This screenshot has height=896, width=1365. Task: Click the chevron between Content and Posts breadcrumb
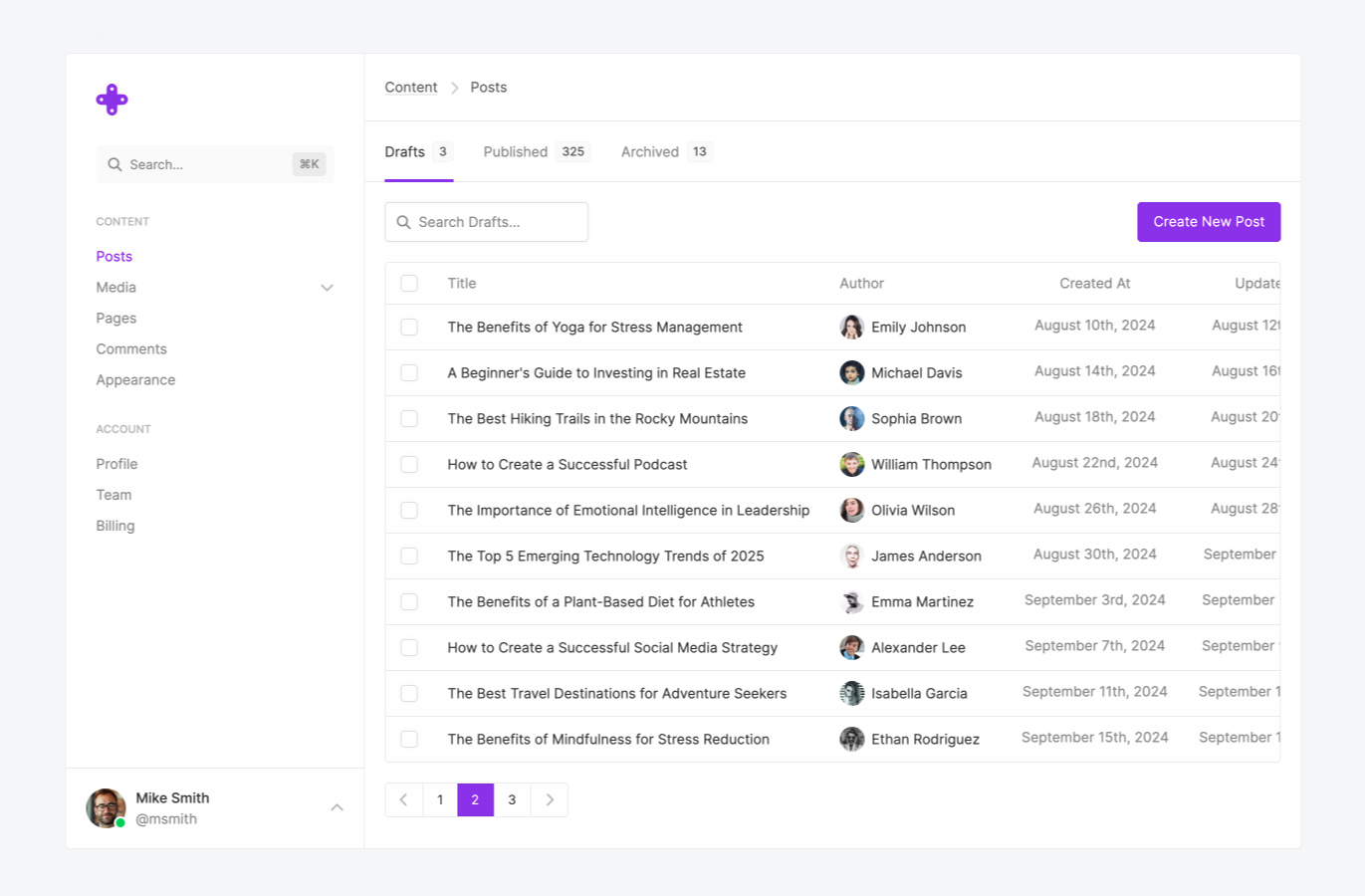(454, 88)
